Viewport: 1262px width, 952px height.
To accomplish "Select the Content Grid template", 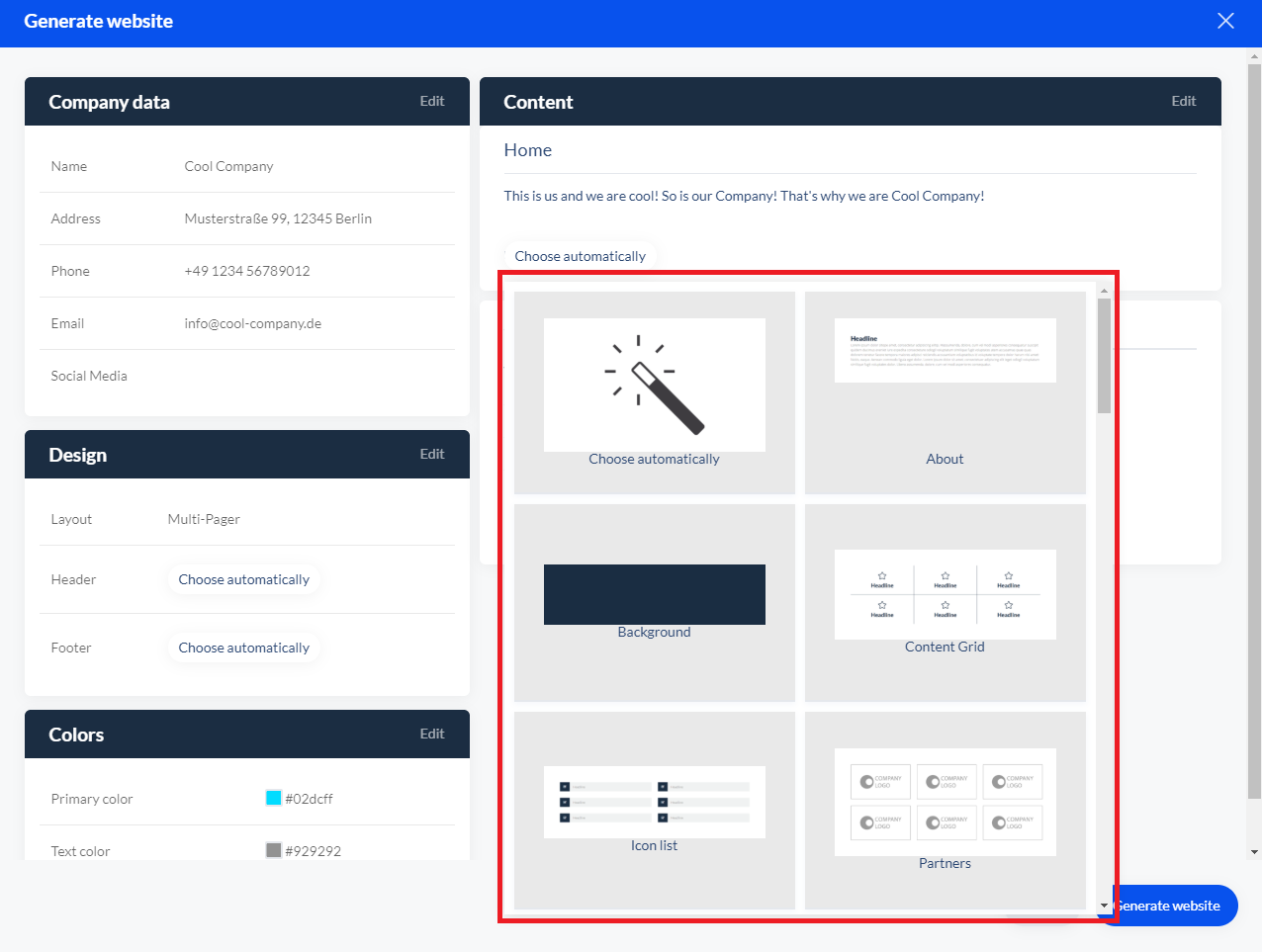I will click(x=945, y=602).
